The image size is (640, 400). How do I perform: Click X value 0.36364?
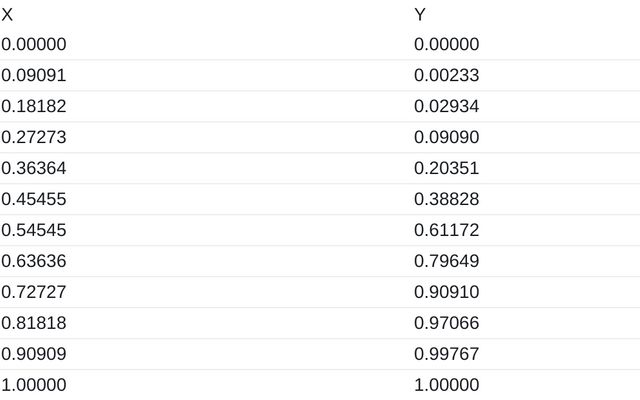tap(34, 169)
